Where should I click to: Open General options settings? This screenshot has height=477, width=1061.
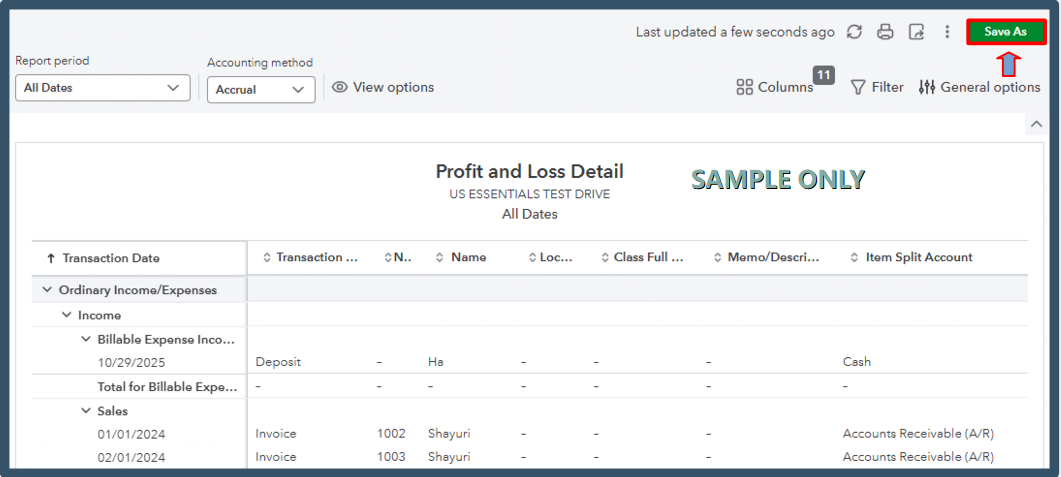pyautogui.click(x=979, y=87)
